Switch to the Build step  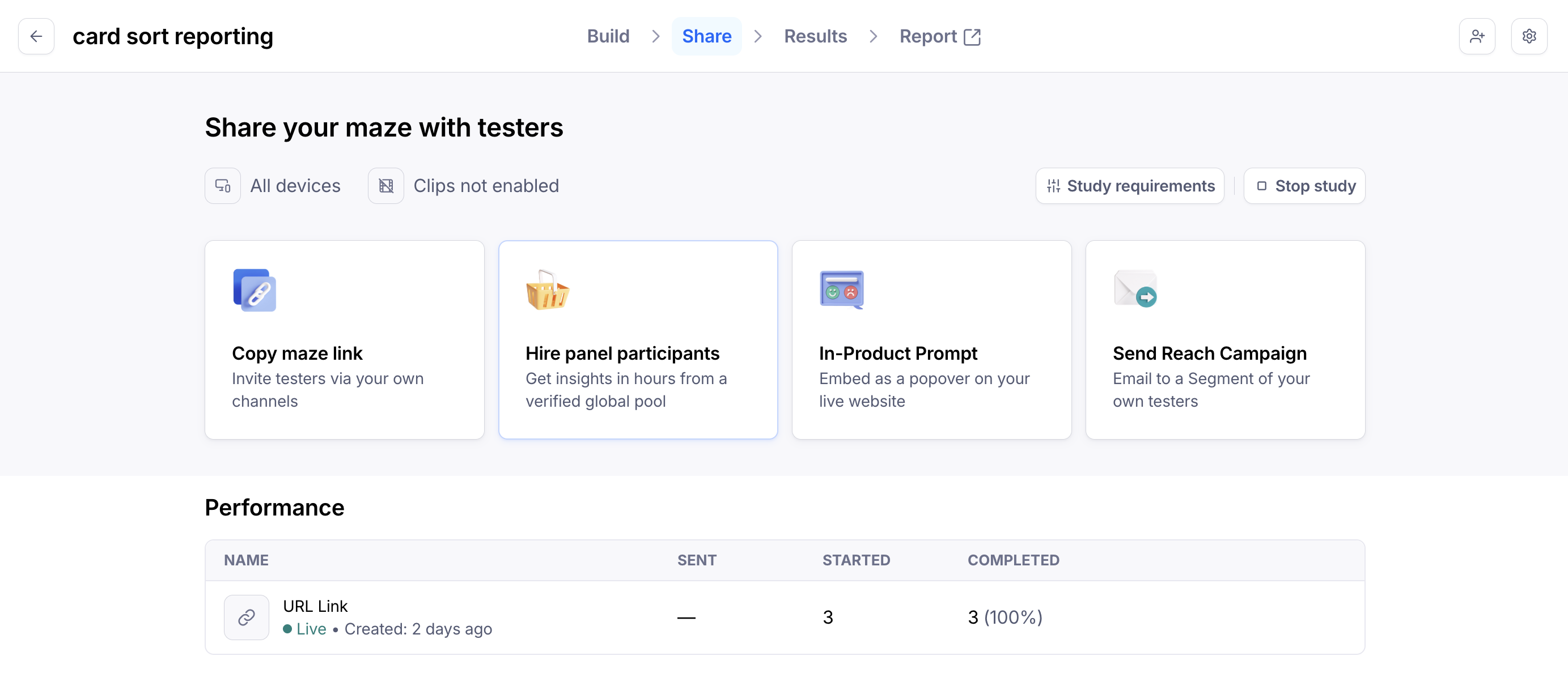click(x=608, y=36)
